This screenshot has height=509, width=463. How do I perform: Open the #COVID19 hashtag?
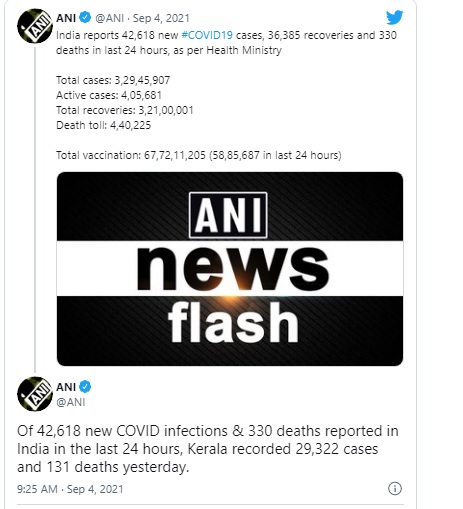click(x=207, y=35)
